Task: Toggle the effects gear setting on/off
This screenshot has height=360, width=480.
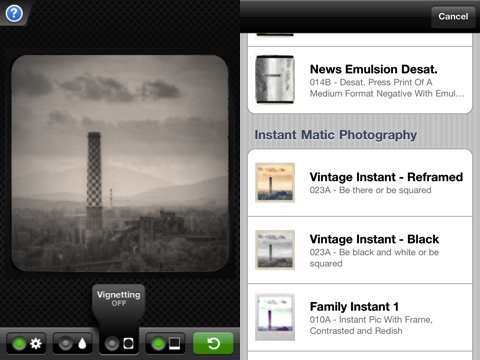Action: 26,343
